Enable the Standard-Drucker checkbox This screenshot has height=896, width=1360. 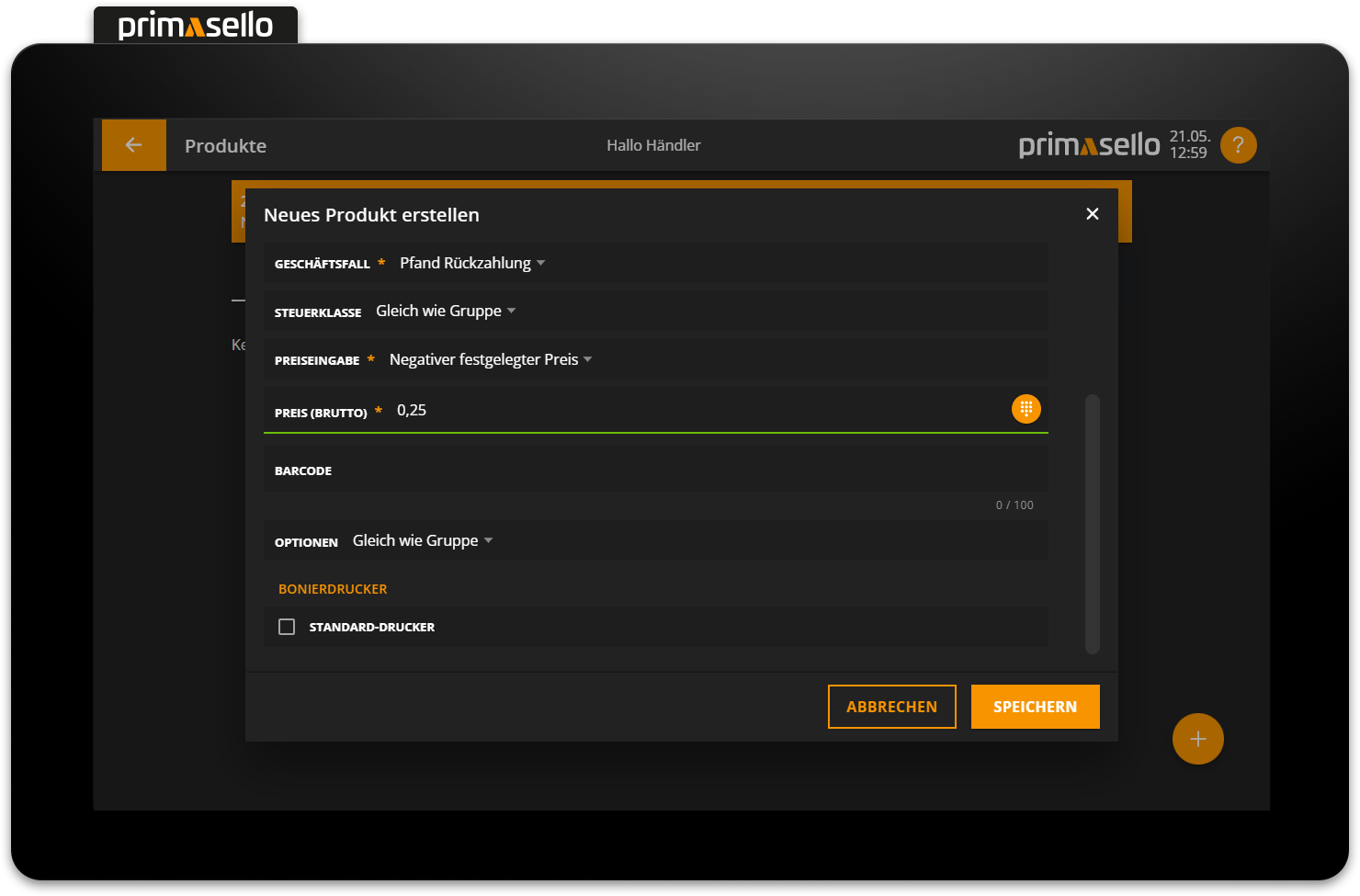(287, 627)
